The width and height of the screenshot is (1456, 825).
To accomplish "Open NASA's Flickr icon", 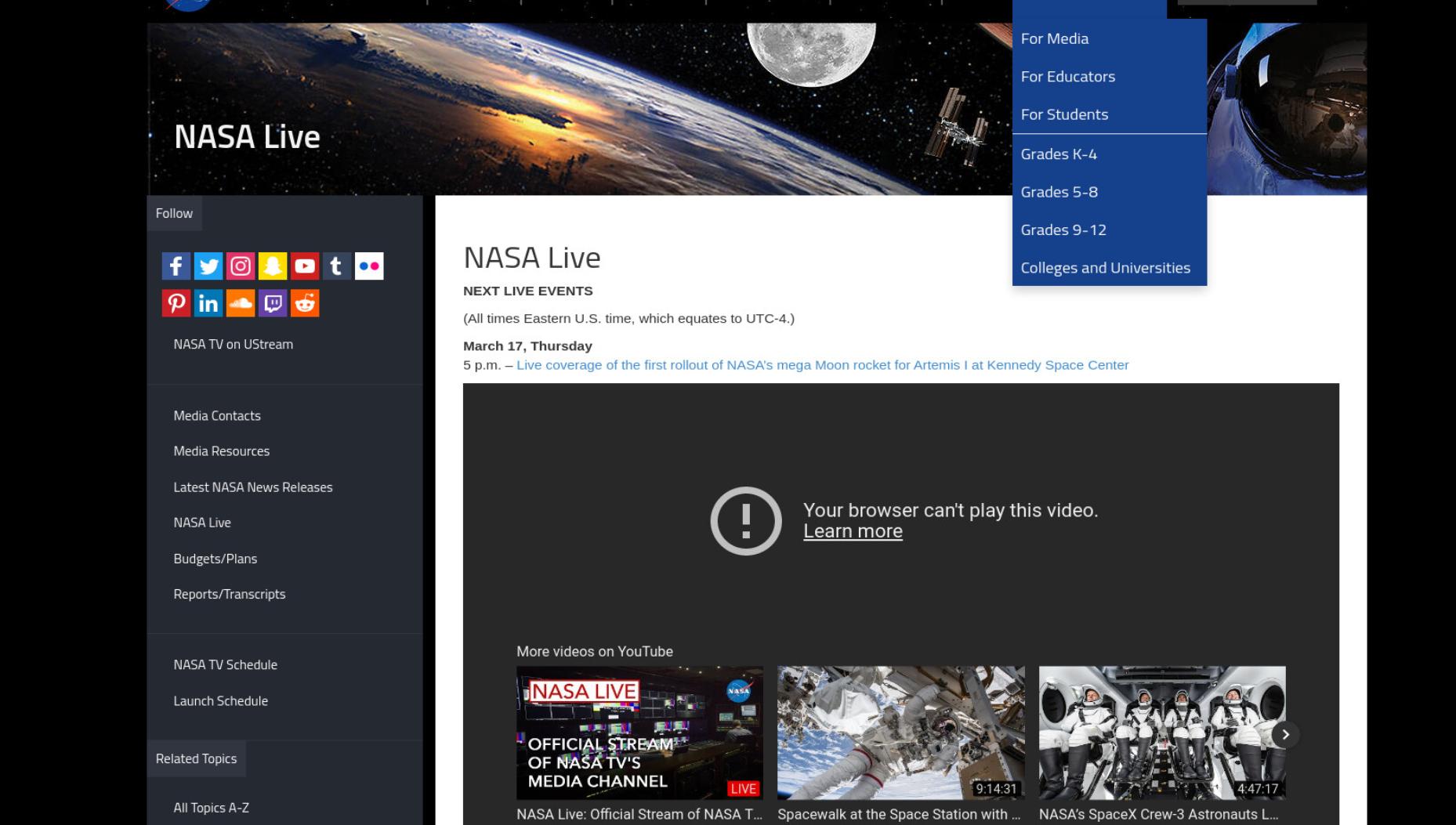I will (369, 266).
